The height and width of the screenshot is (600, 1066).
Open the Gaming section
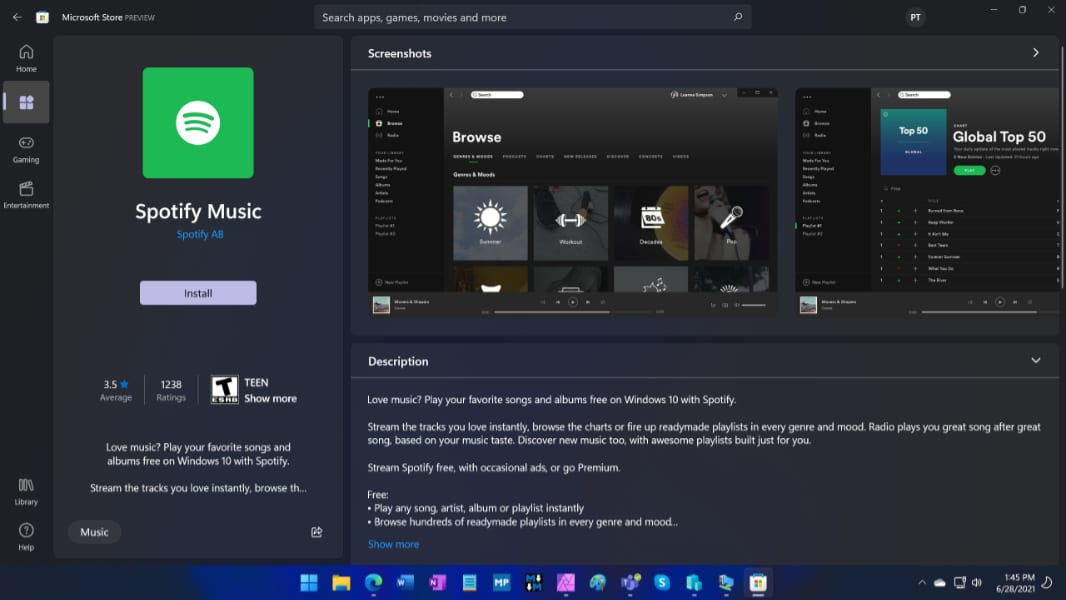click(26, 149)
